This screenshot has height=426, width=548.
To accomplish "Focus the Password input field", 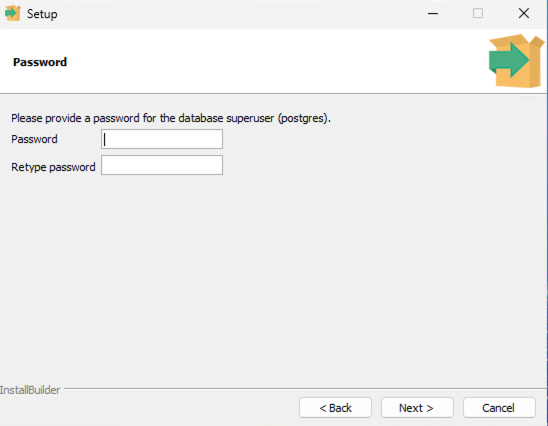I will (162, 139).
